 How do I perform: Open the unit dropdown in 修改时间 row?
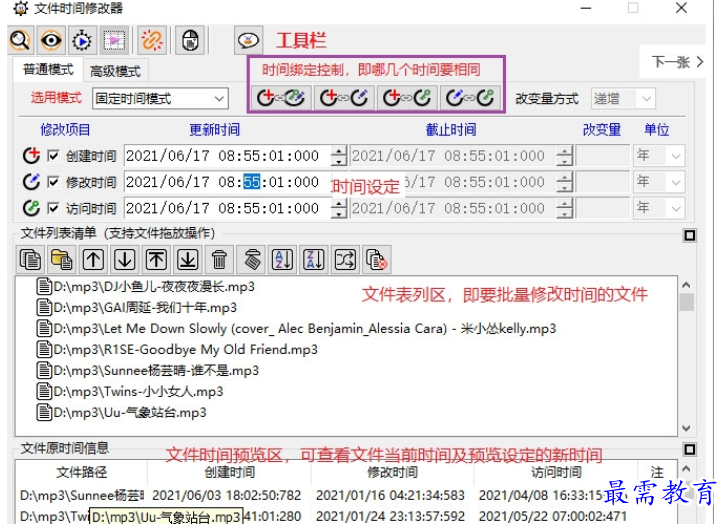pos(659,182)
